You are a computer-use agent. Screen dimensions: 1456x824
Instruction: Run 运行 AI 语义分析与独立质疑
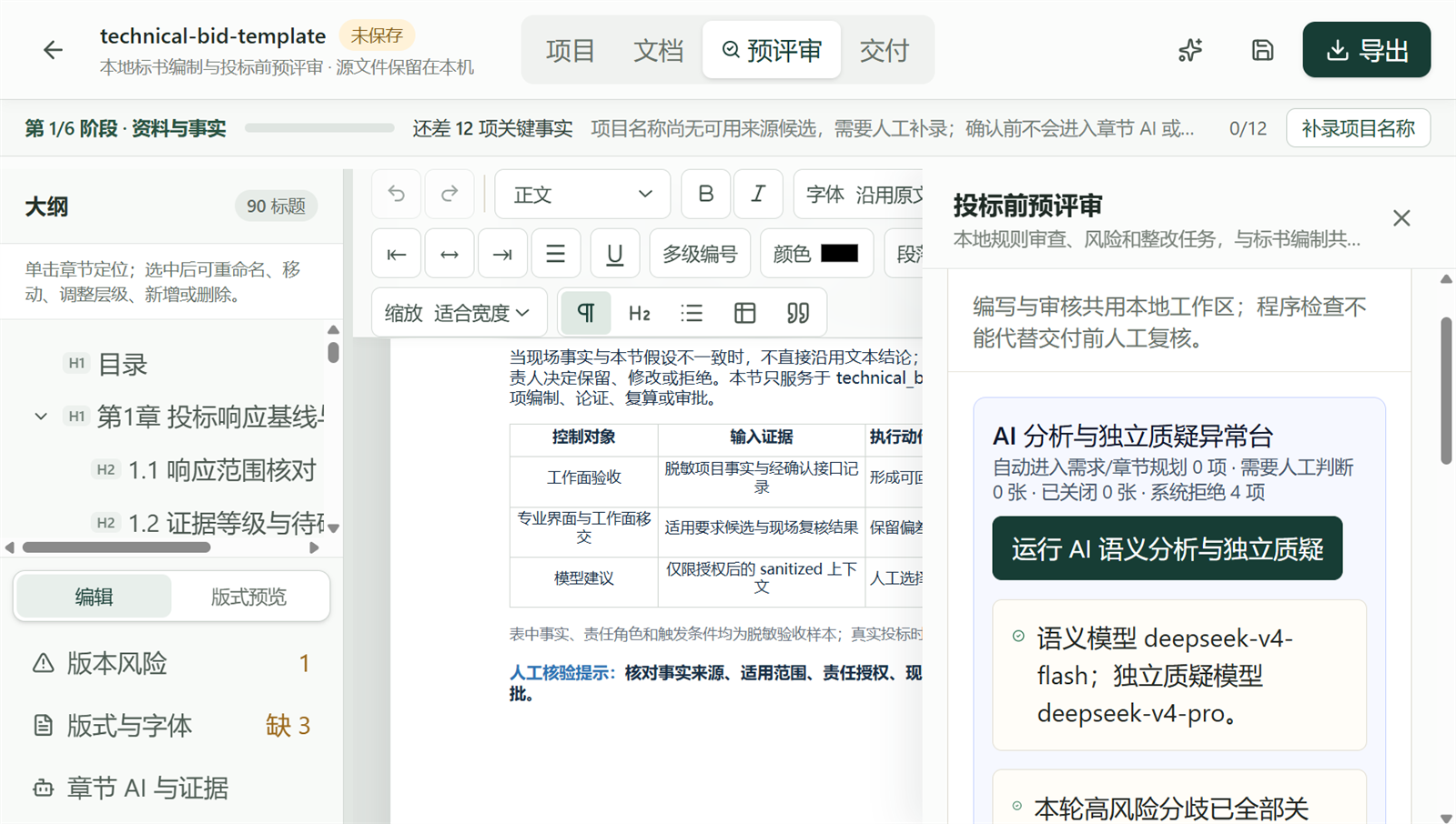(1167, 548)
